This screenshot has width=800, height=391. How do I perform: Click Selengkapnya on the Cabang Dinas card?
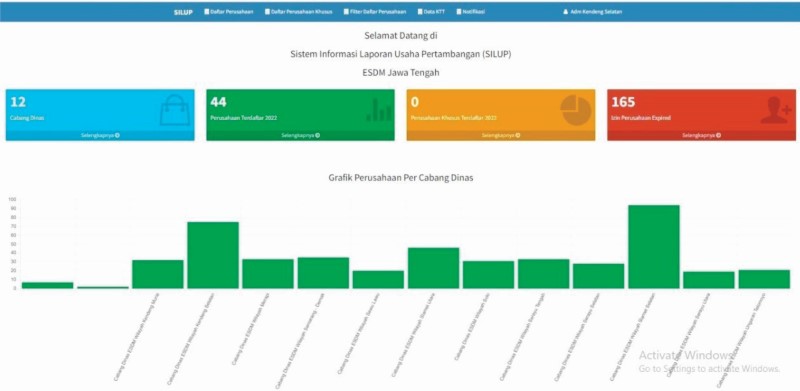point(100,135)
